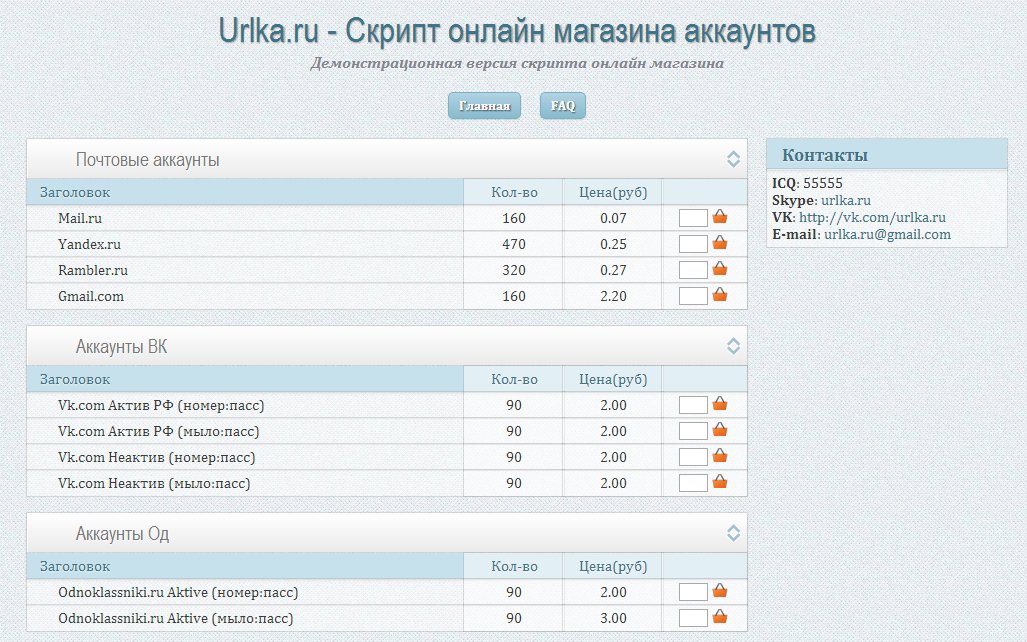Image resolution: width=1027 pixels, height=642 pixels.
Task: Quantity field for Vk.com Актив РФ (номер:пасс)
Action: pos(693,405)
